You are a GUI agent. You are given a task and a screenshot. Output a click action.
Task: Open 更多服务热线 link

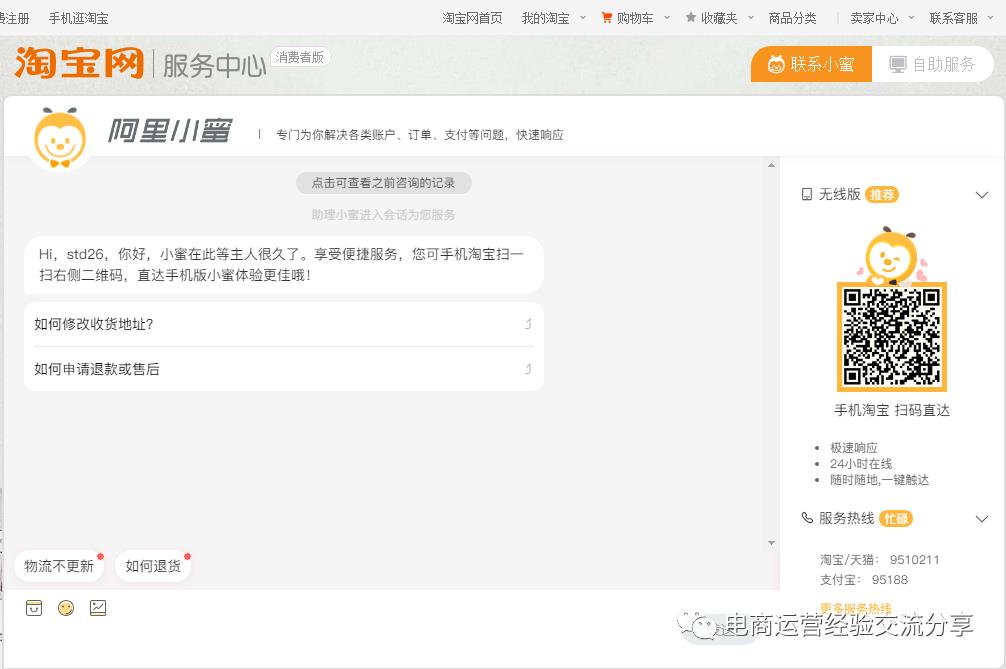tap(856, 607)
